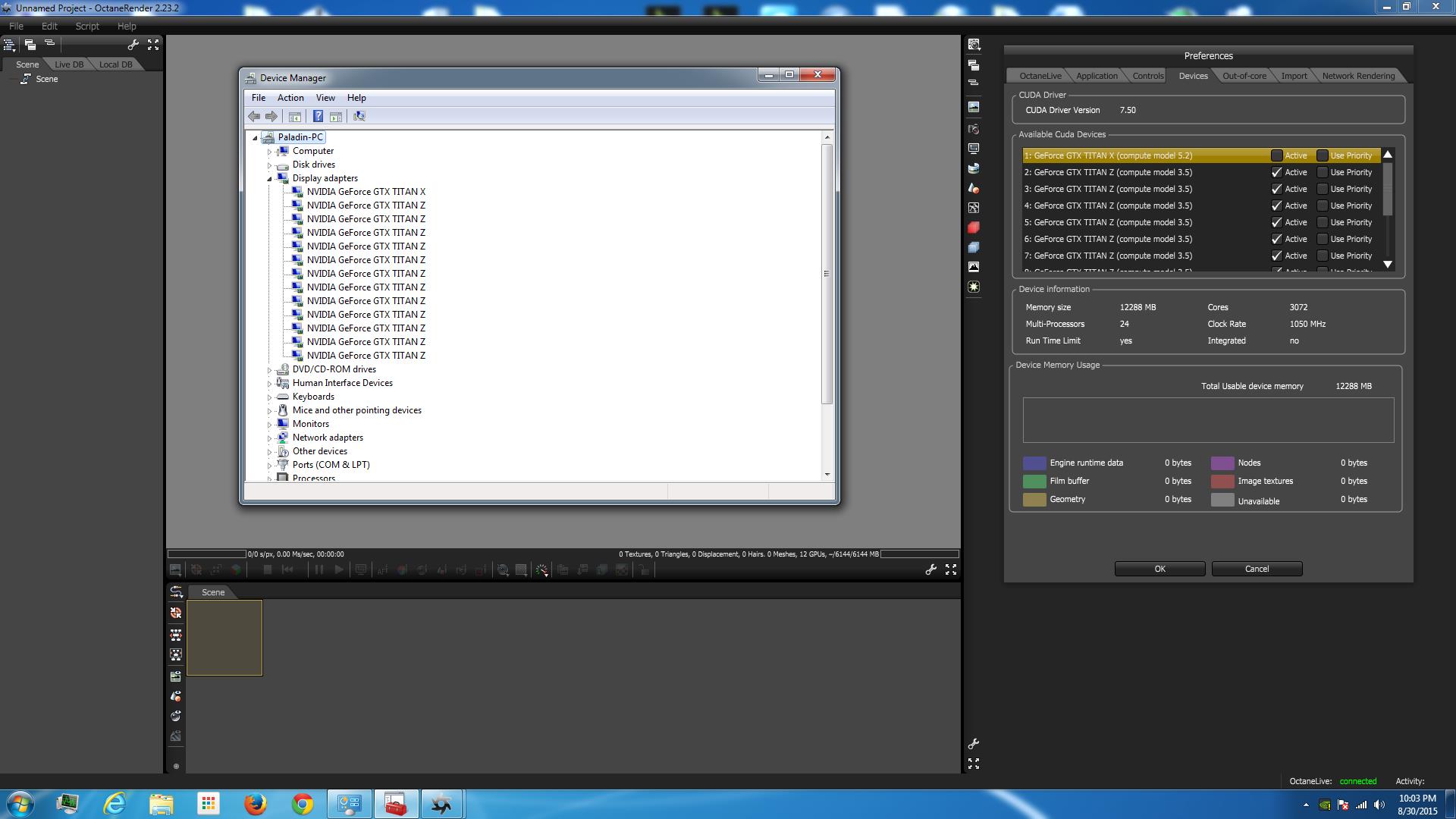Image resolution: width=1456 pixels, height=819 pixels.
Task: Click Cancel in the Preferences dialog
Action: pos(1256,569)
